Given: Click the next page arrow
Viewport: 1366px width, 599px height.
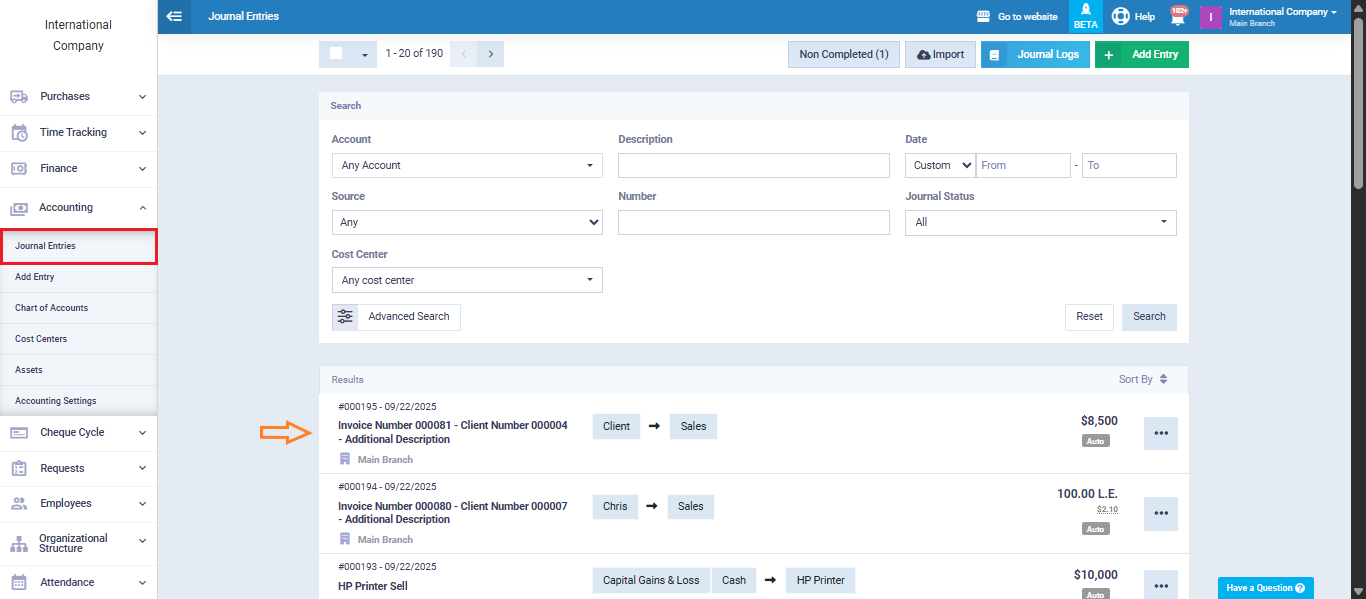Looking at the screenshot, I should pyautogui.click(x=490, y=54).
